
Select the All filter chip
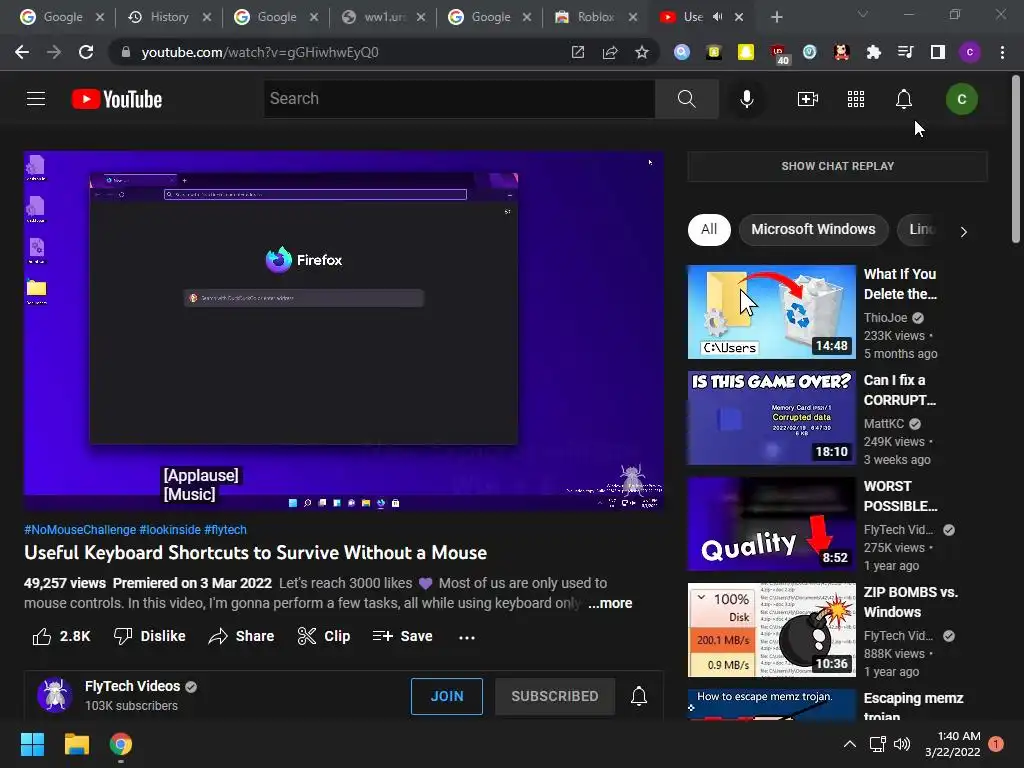tap(709, 229)
